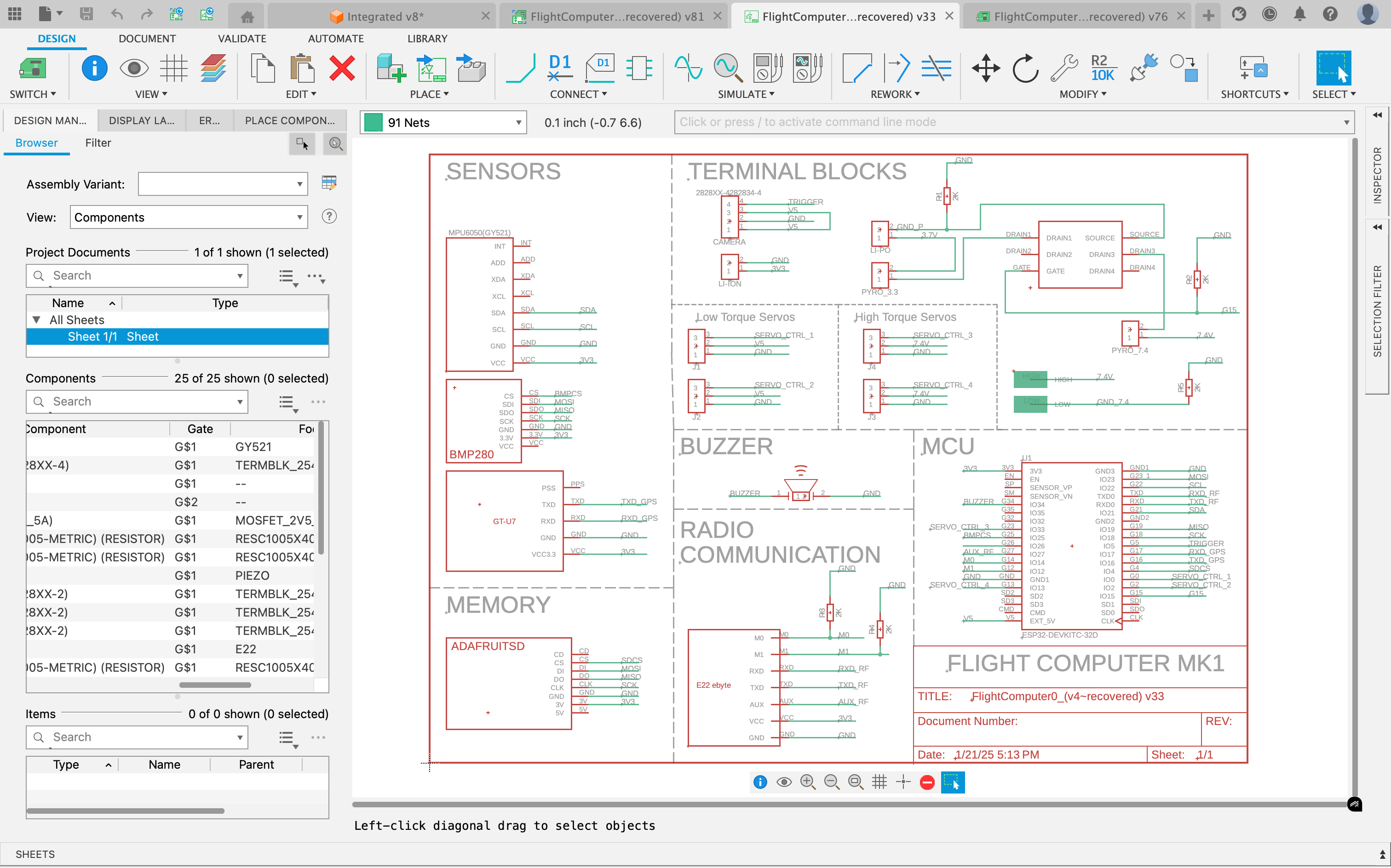Switch to the AUTOMATE ribbon tab
Screen dimensions: 1391x868
336,39
